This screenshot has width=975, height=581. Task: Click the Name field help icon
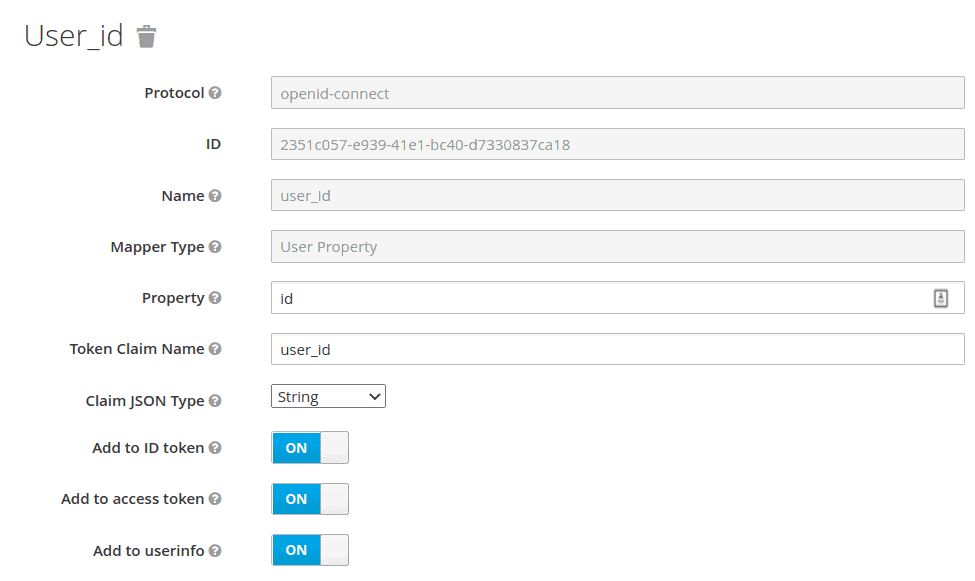(215, 195)
